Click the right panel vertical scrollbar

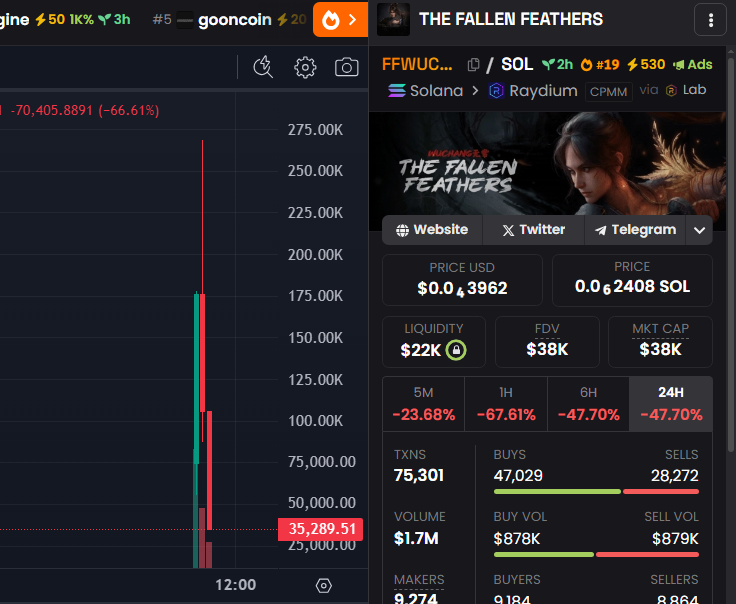[x=731, y=253]
